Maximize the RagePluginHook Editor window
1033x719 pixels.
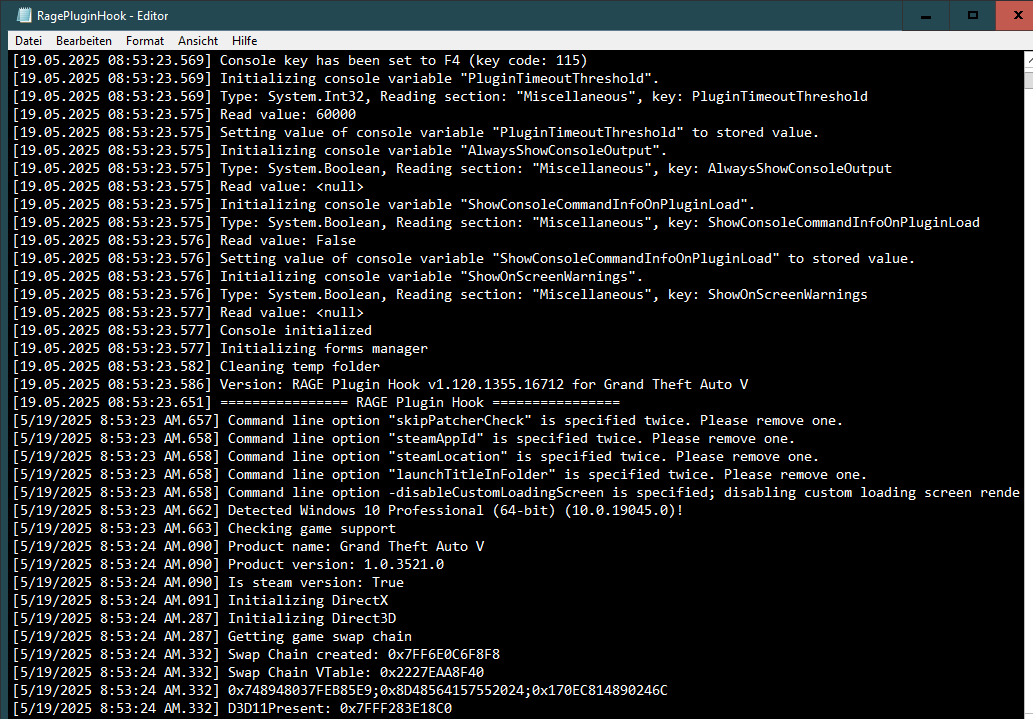972,15
